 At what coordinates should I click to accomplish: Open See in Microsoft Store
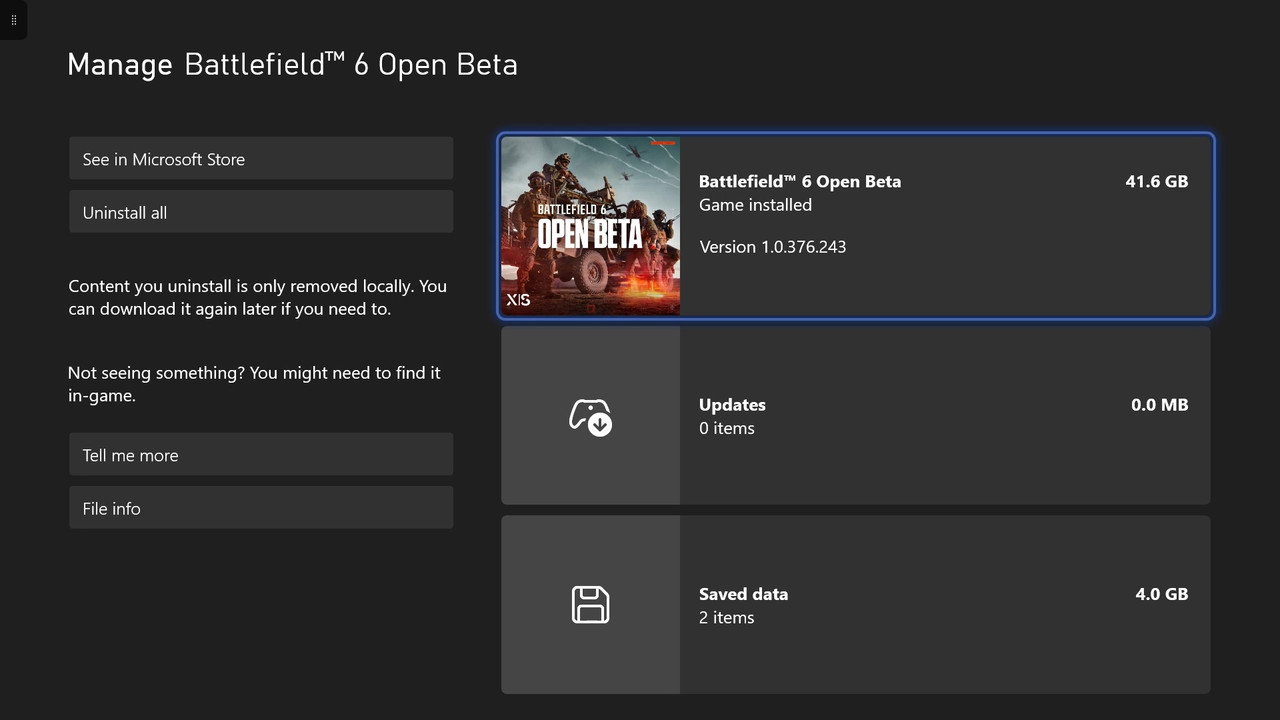click(x=261, y=159)
